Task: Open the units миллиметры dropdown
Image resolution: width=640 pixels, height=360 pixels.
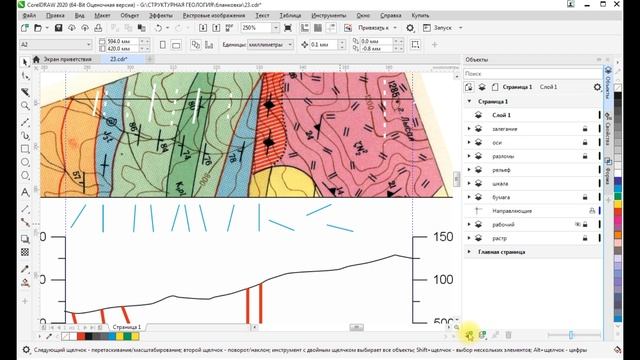Action: (290, 44)
